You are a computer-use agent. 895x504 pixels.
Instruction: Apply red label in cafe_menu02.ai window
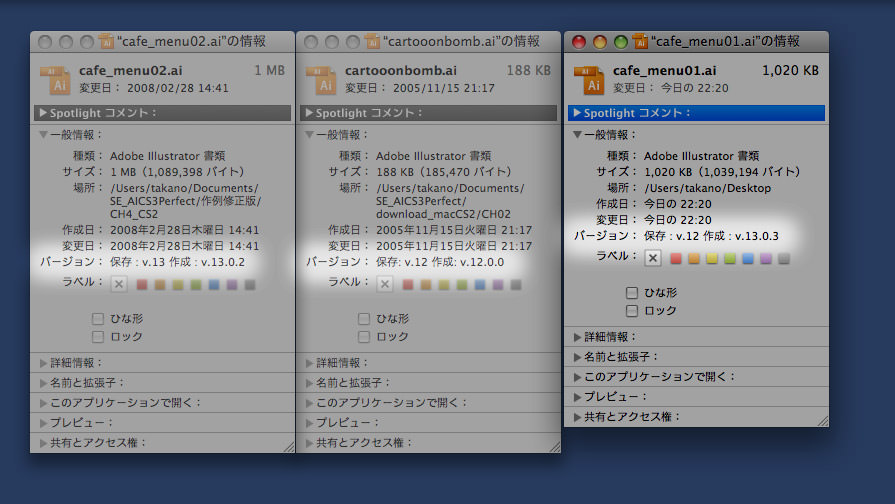(x=142, y=284)
